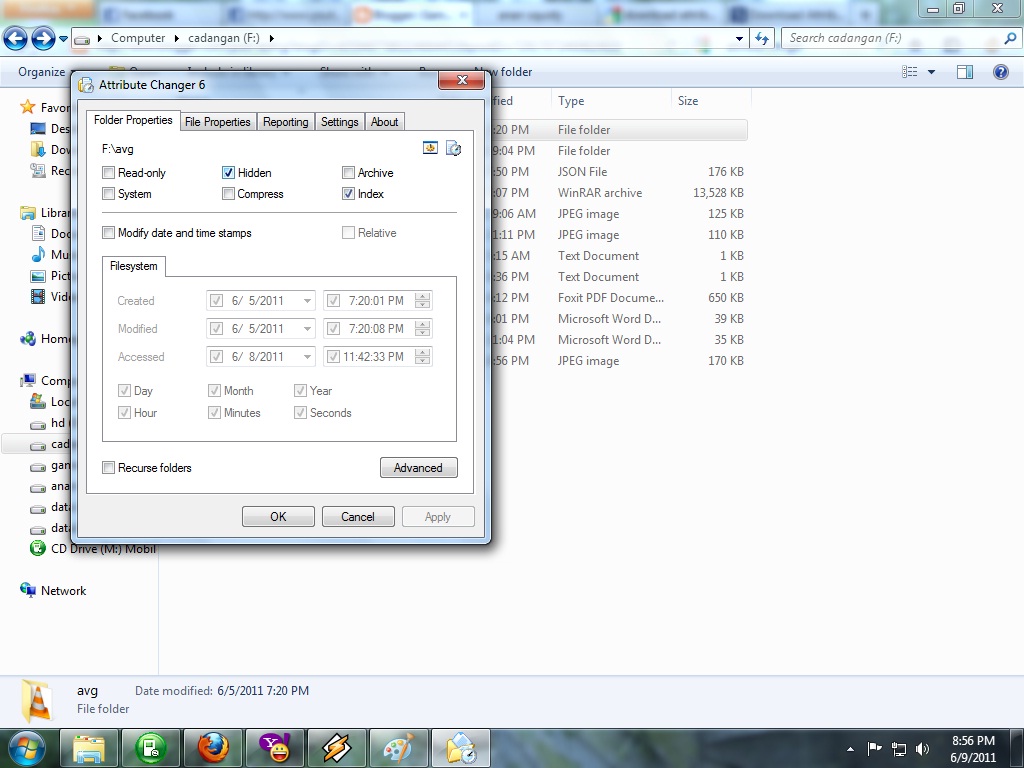Image resolution: width=1024 pixels, height=768 pixels.
Task: Expand the address bar history dropdown
Action: pos(739,39)
